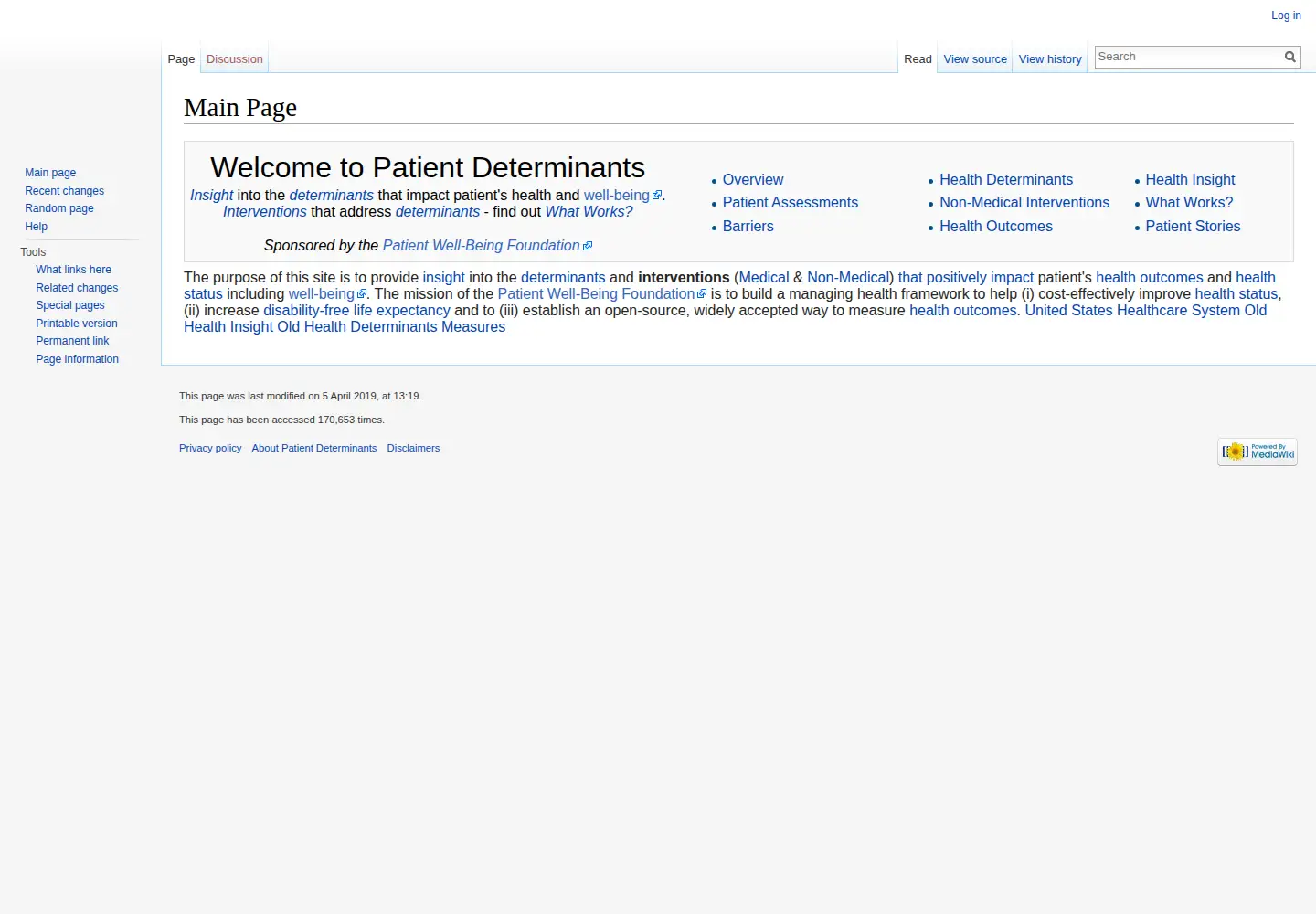Image resolution: width=1316 pixels, height=914 pixels.
Task: Open the Overview link
Action: point(753,180)
